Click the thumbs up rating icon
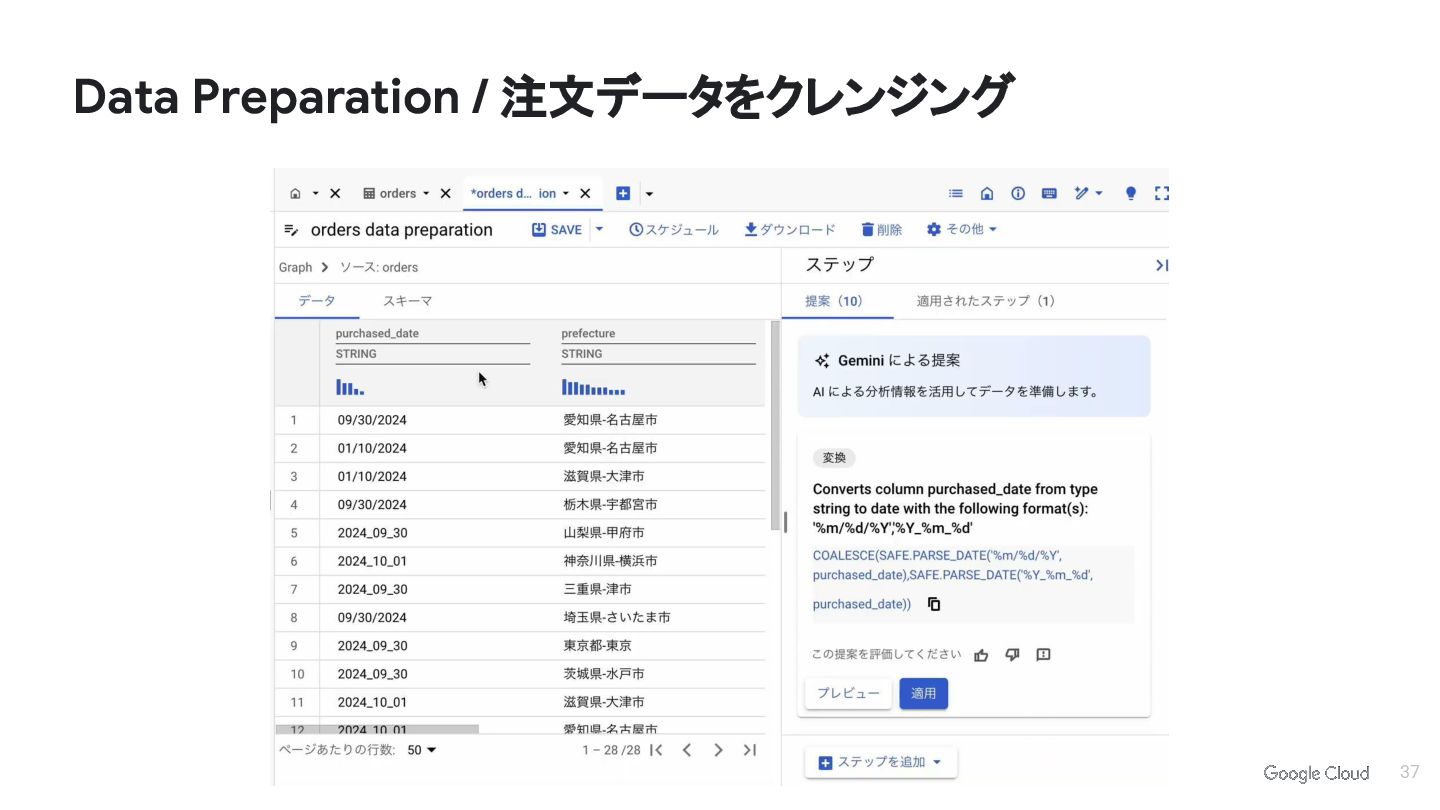 [981, 655]
